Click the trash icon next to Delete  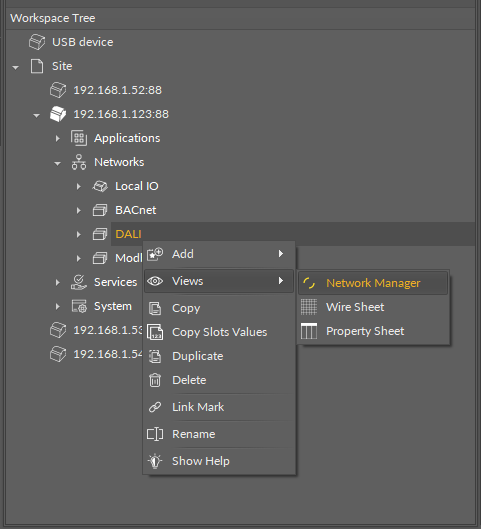pos(155,380)
